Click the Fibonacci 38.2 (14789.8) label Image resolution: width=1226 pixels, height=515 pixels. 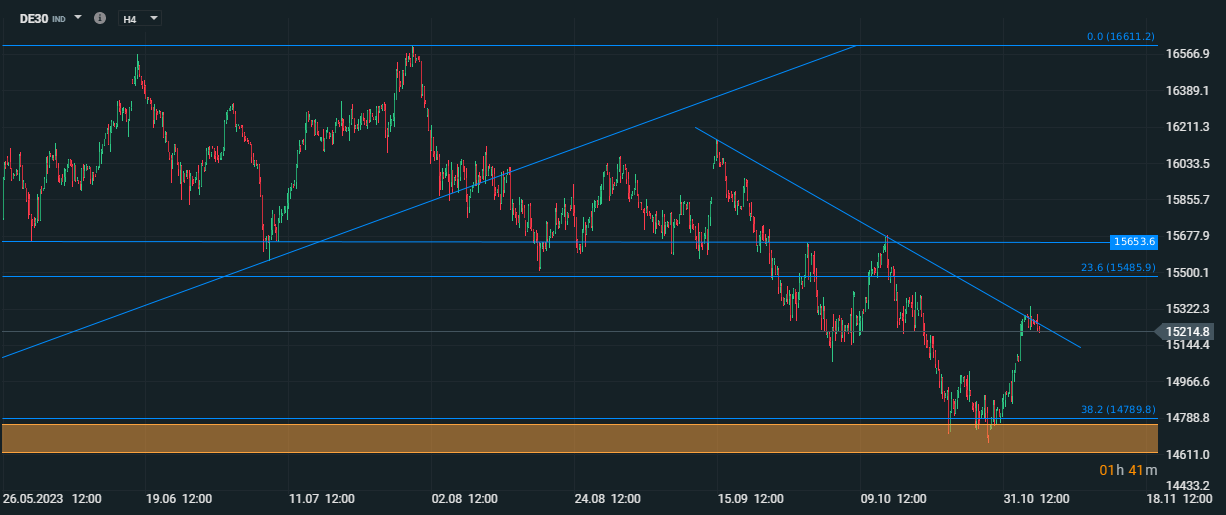tap(1118, 410)
